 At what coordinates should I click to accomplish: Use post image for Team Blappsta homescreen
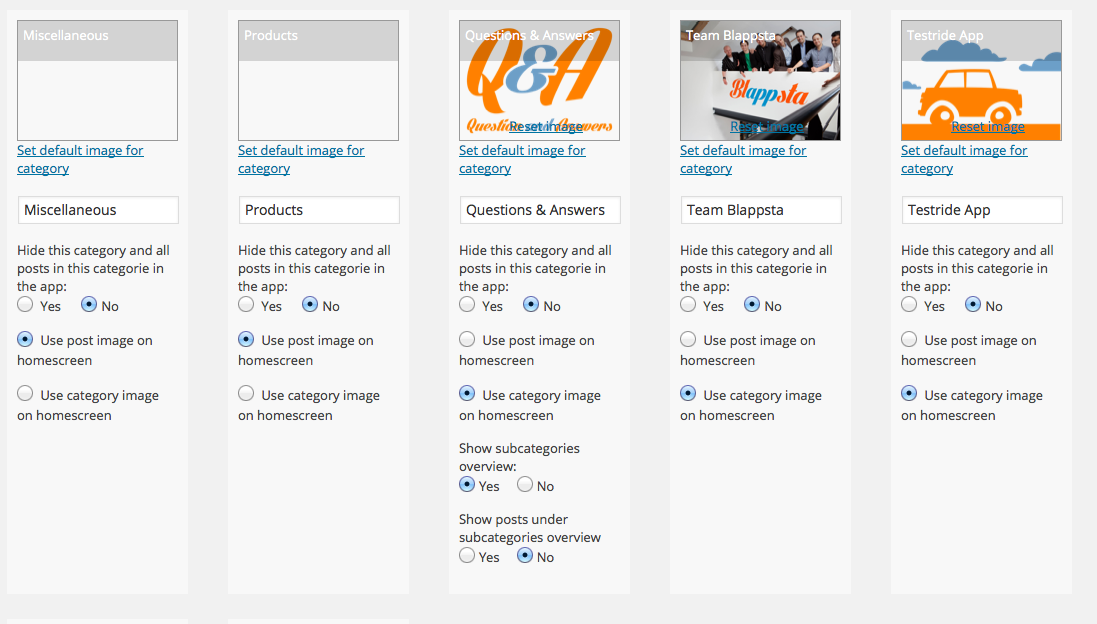(x=688, y=339)
